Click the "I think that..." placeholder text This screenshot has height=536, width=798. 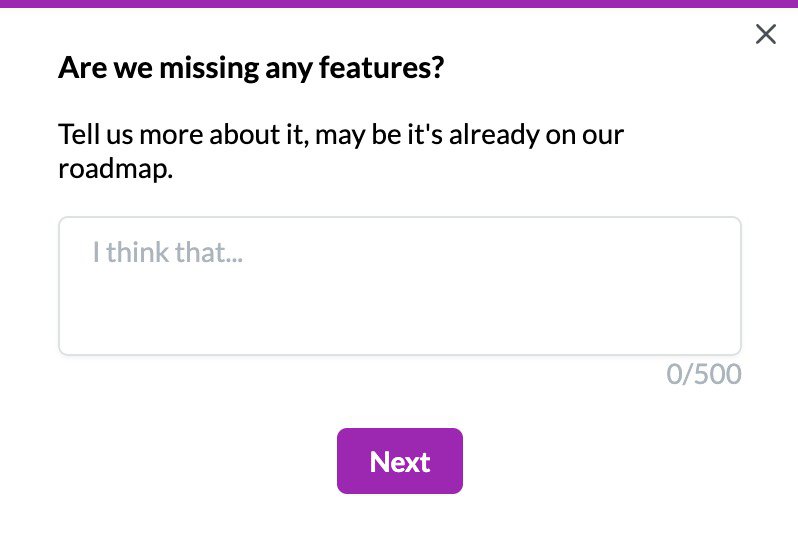[168, 252]
